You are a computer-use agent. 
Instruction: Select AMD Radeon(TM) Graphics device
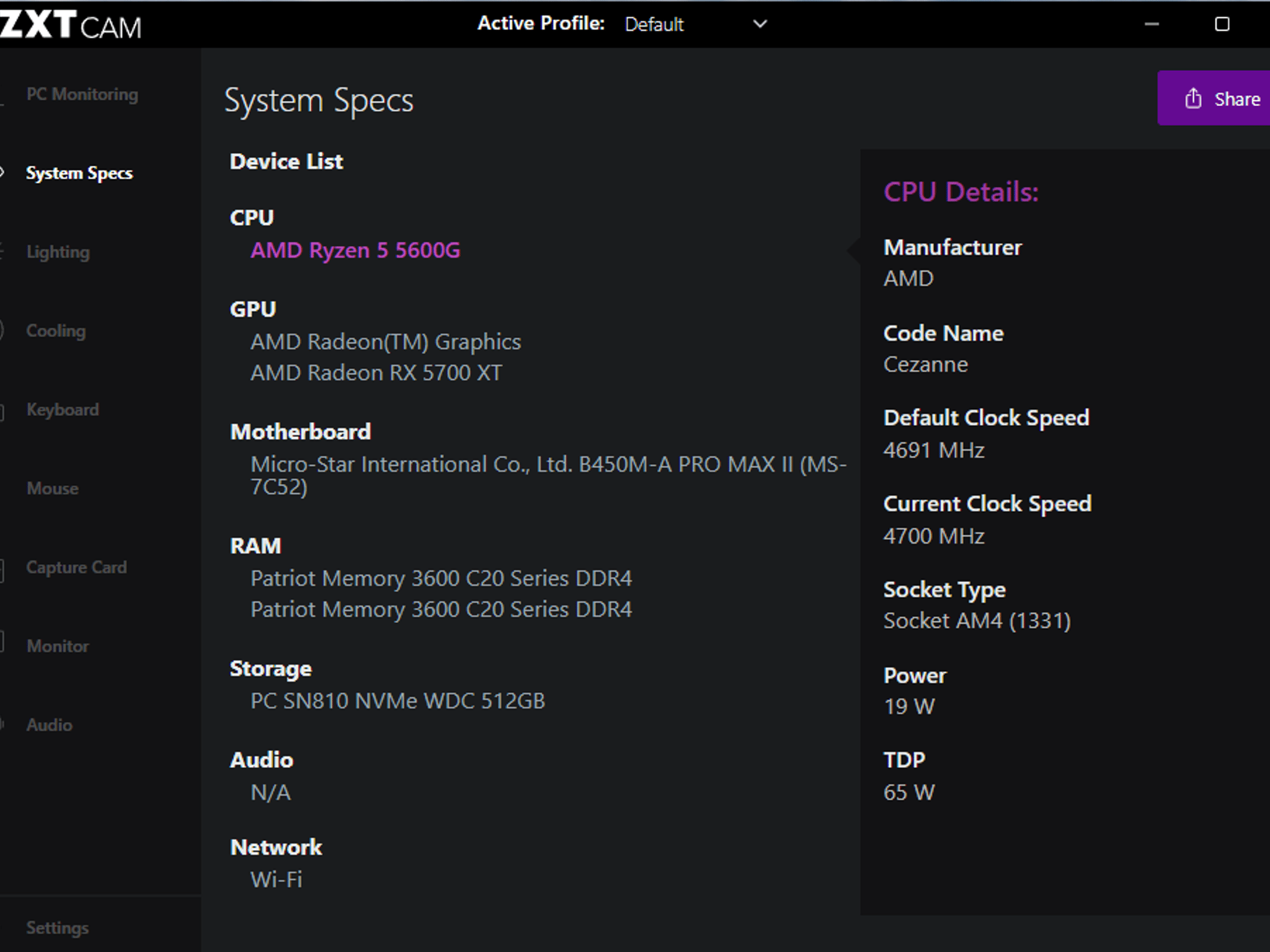point(386,342)
